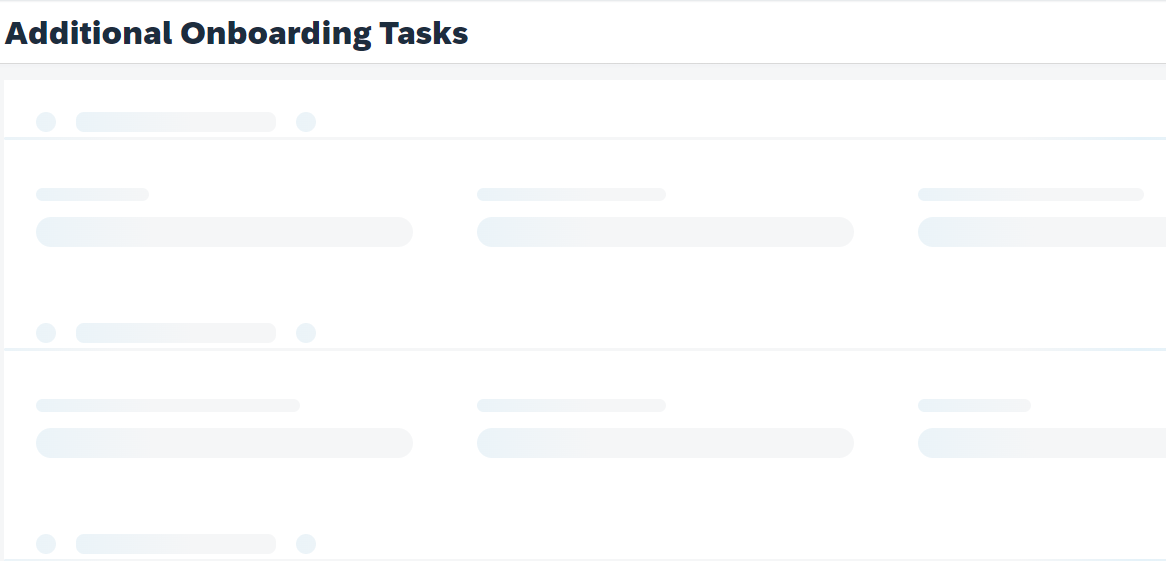Click the third section's trailing circle icon placeholder

(306, 544)
